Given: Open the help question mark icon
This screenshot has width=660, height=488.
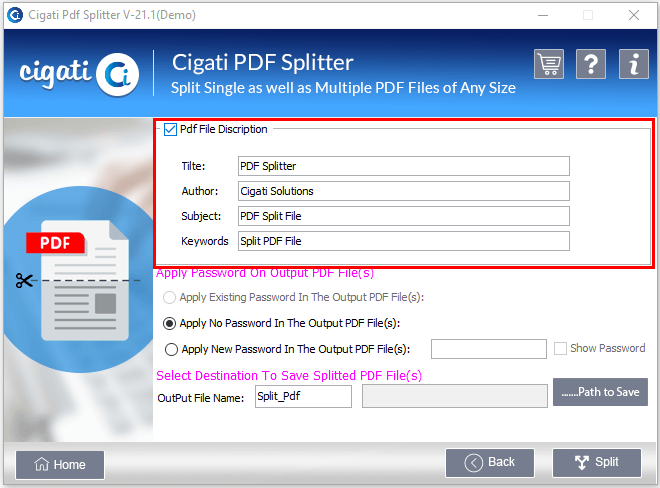Looking at the screenshot, I should point(591,64).
